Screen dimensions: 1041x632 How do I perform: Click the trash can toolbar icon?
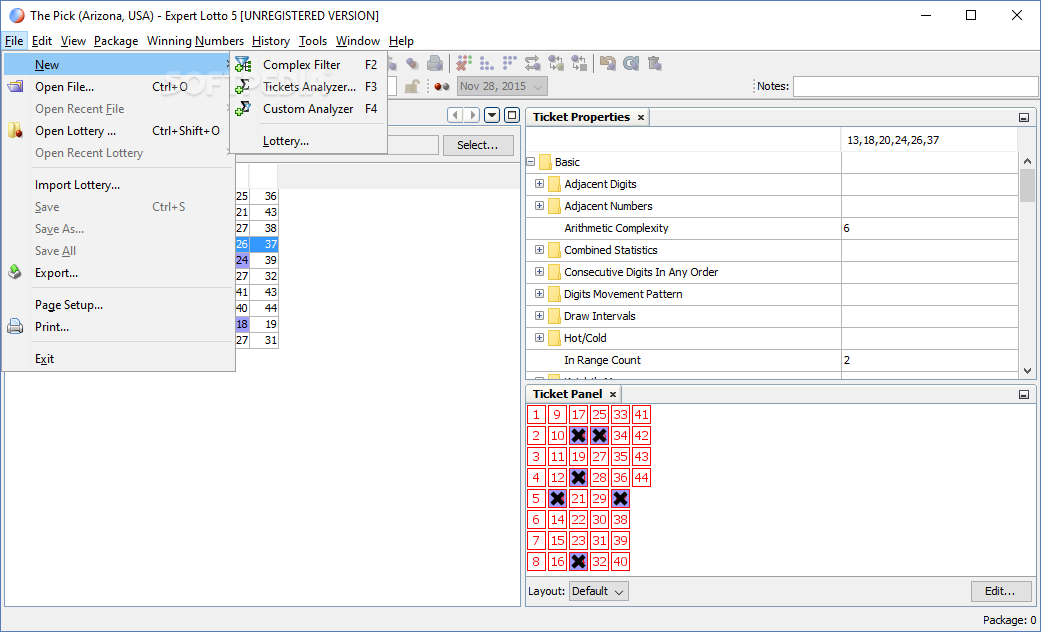[x=654, y=64]
